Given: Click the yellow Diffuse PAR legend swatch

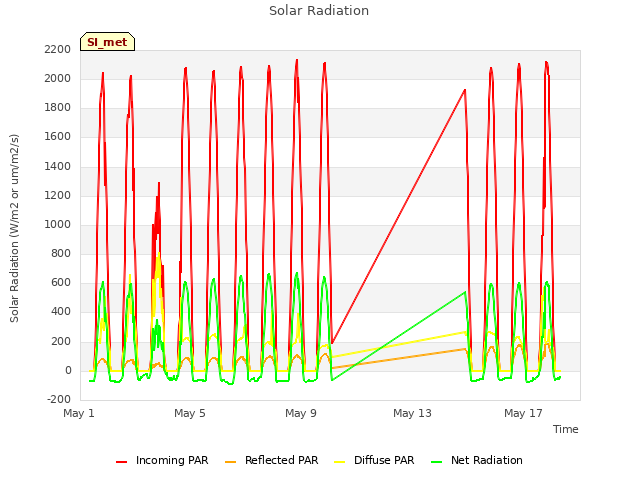Looking at the screenshot, I should coord(339,462).
